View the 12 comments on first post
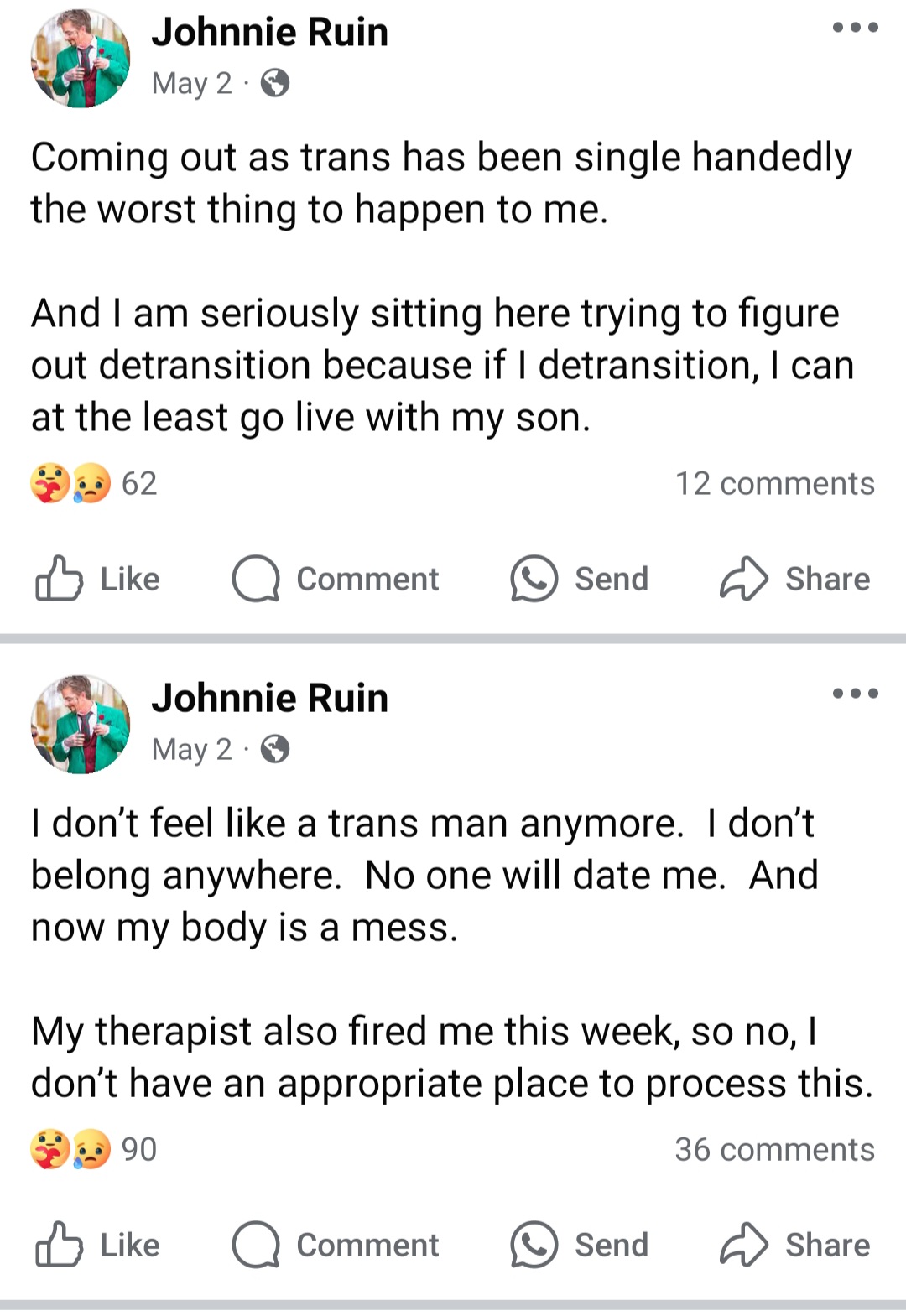The width and height of the screenshot is (906, 1316). (775, 484)
